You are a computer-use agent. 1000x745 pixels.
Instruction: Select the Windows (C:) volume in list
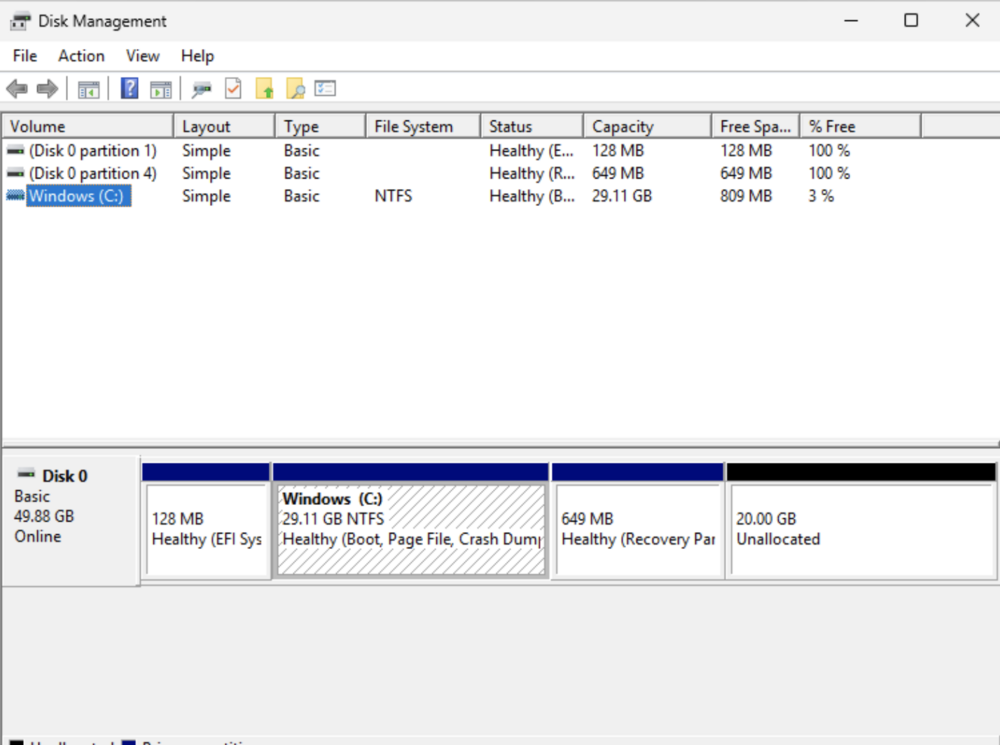coord(78,196)
